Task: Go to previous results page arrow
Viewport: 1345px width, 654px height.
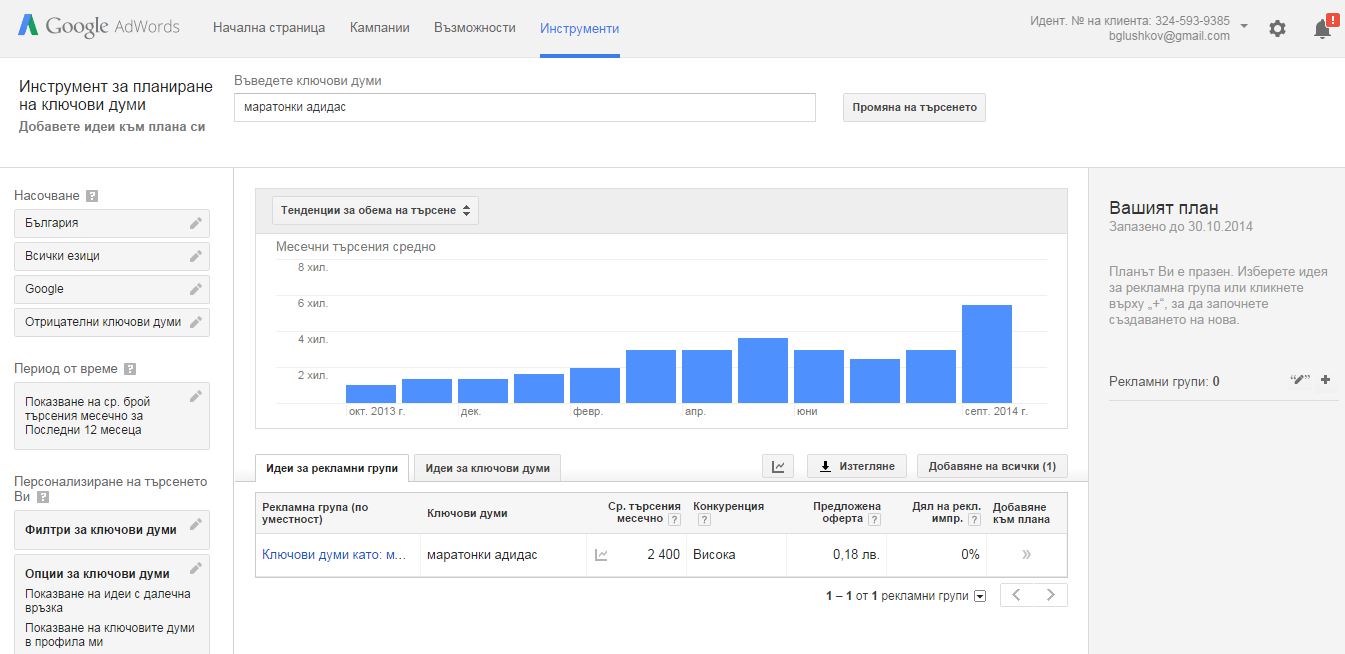Action: tap(1017, 595)
